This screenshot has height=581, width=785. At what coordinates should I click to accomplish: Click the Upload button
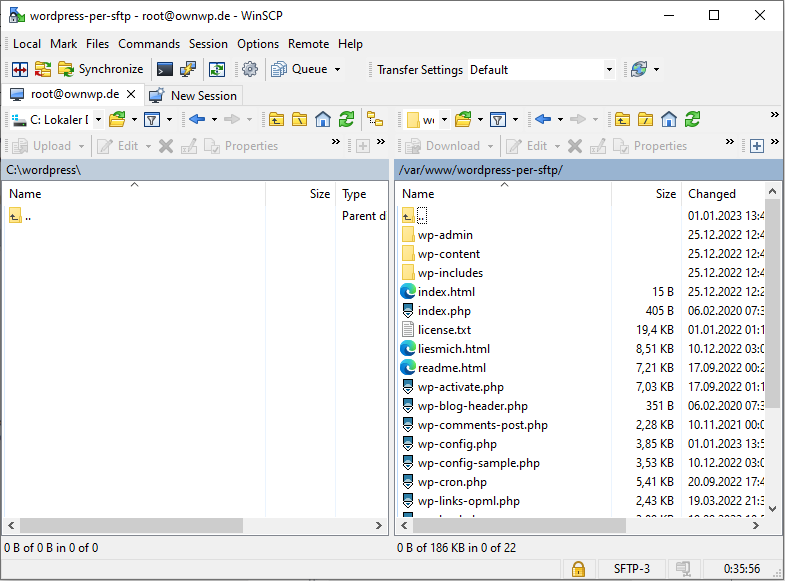coord(42,146)
